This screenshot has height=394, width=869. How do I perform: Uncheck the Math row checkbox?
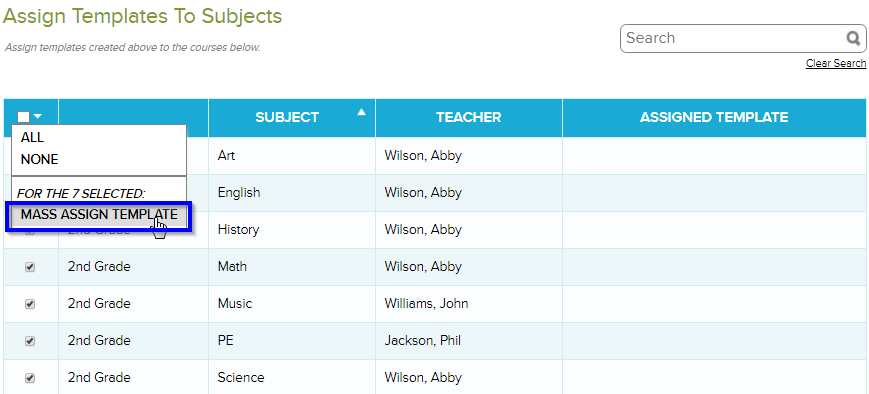point(30,267)
